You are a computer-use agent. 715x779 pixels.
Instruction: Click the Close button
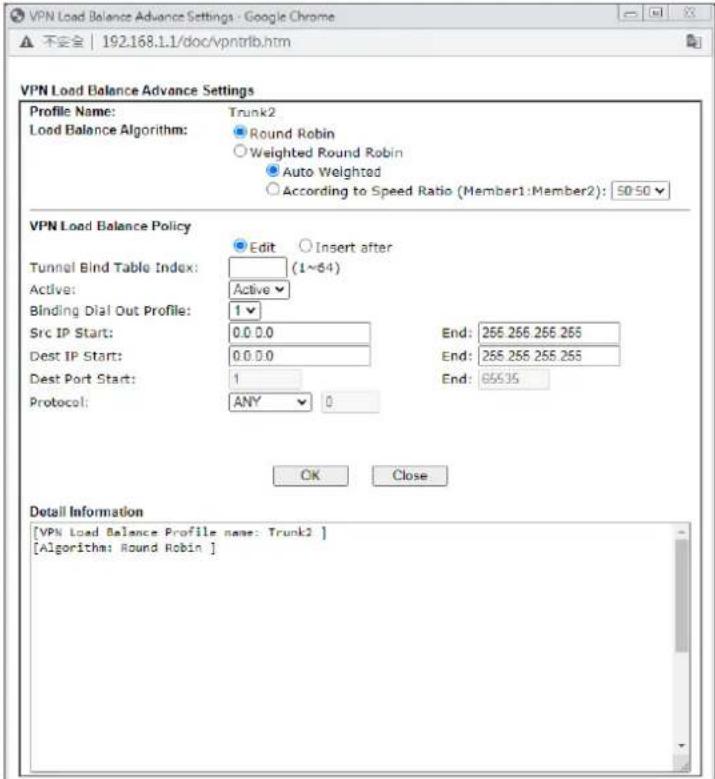tap(410, 475)
